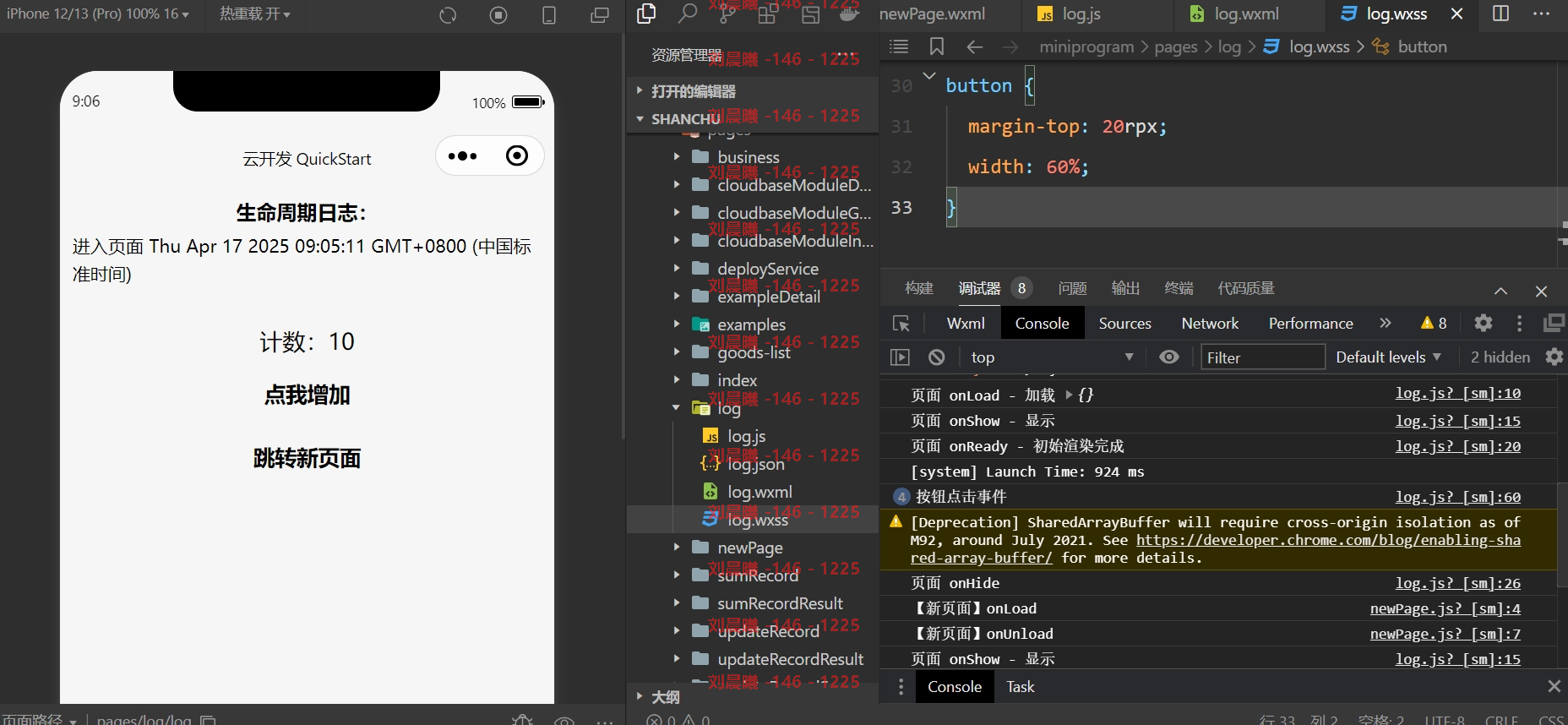The height and width of the screenshot is (725, 1568).
Task: Click the split editor icon
Action: [x=1500, y=14]
